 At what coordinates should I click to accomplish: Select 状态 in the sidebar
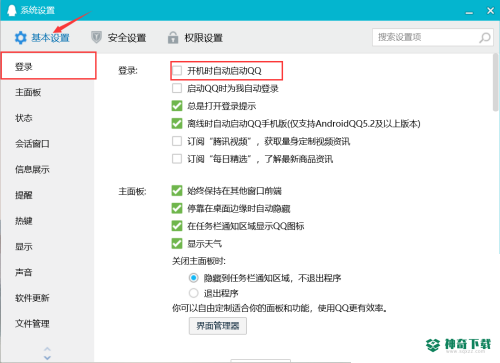[x=24, y=118]
